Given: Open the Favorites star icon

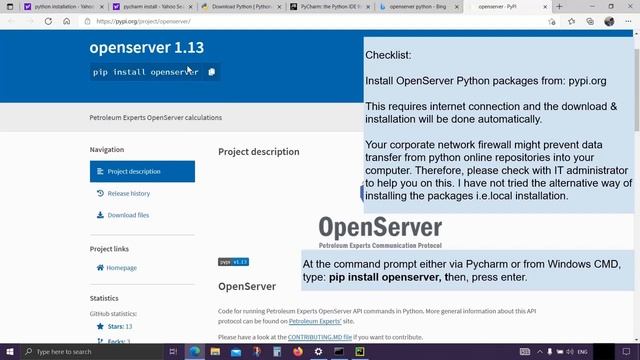Looking at the screenshot, I should [x=571, y=21].
